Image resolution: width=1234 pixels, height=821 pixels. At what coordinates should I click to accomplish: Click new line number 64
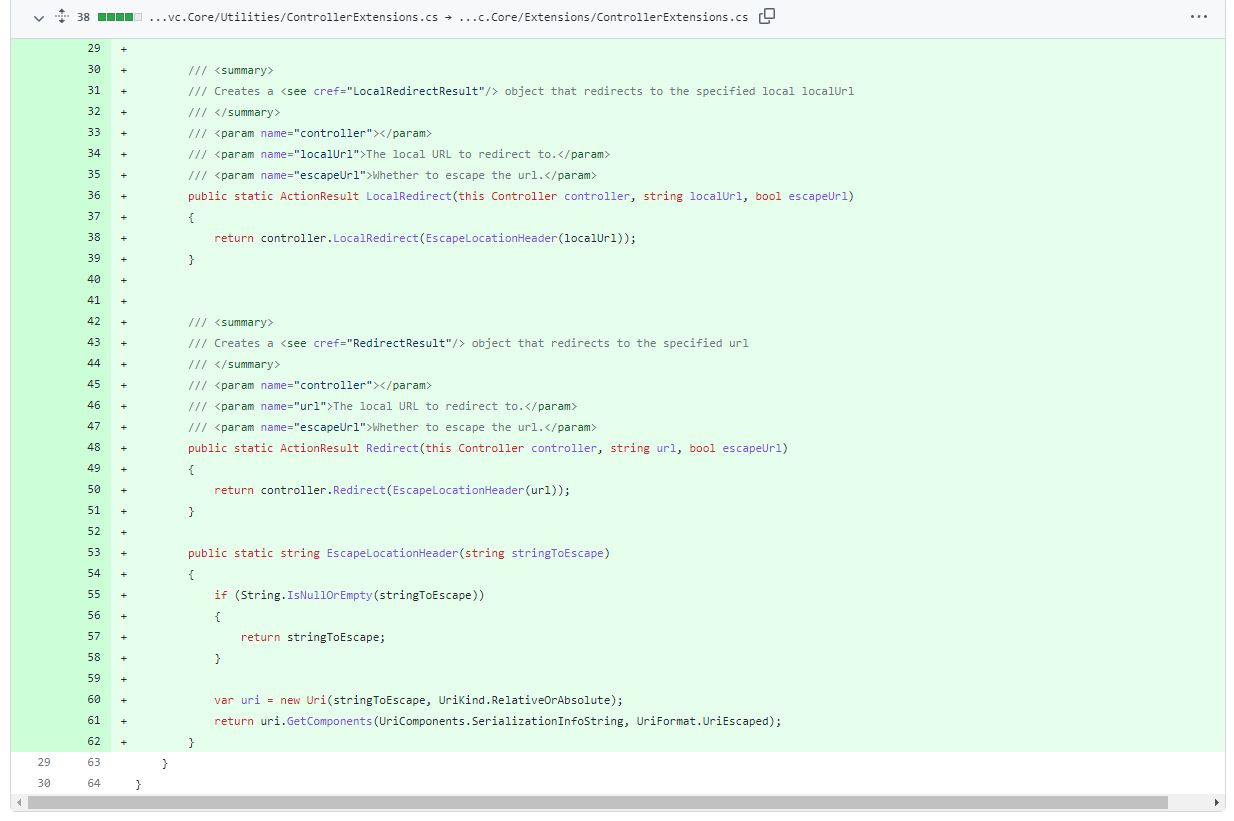[x=94, y=784]
